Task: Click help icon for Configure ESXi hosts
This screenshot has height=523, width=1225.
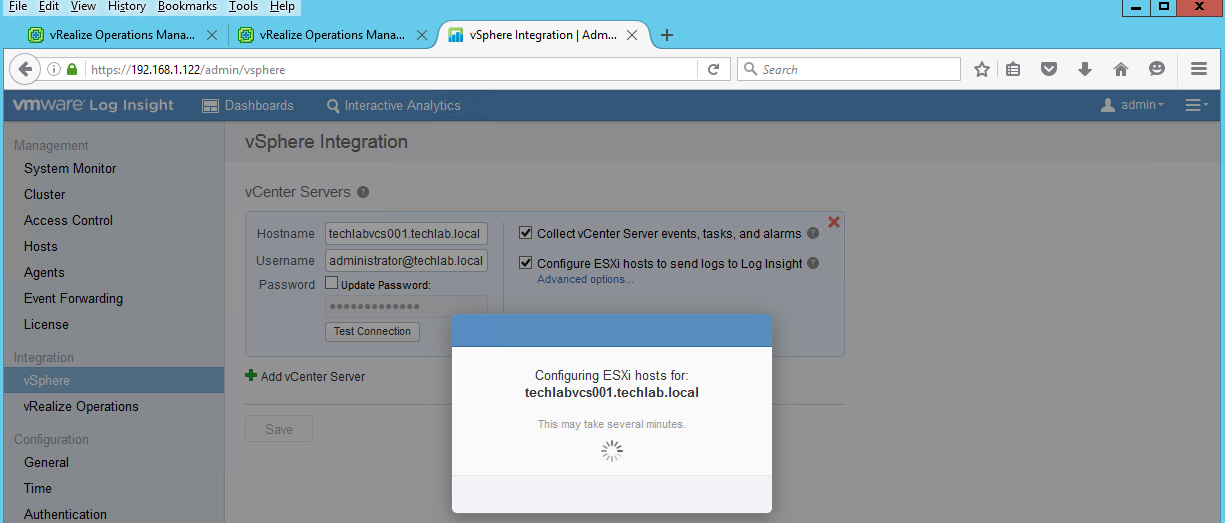Action: click(x=813, y=264)
